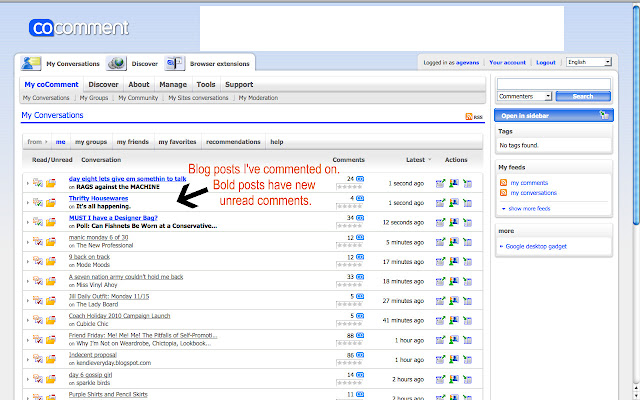Click RSS icon next to my conversations feed
The height and width of the screenshot is (400, 640).
[x=503, y=192]
